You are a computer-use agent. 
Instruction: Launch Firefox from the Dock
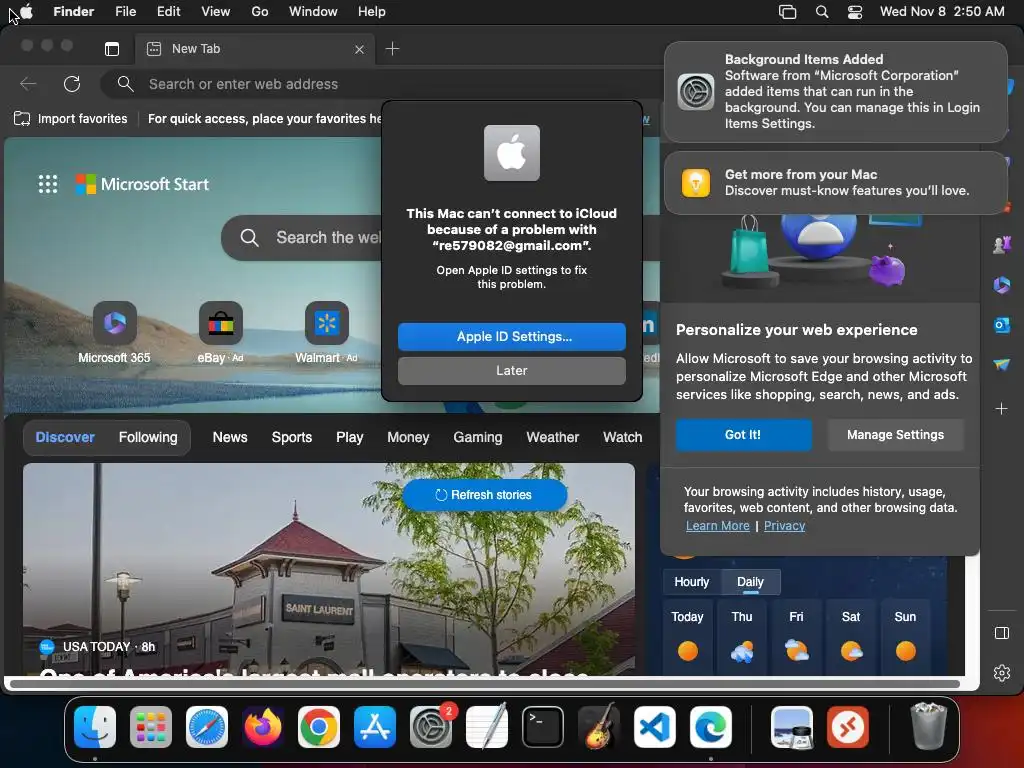(x=263, y=727)
